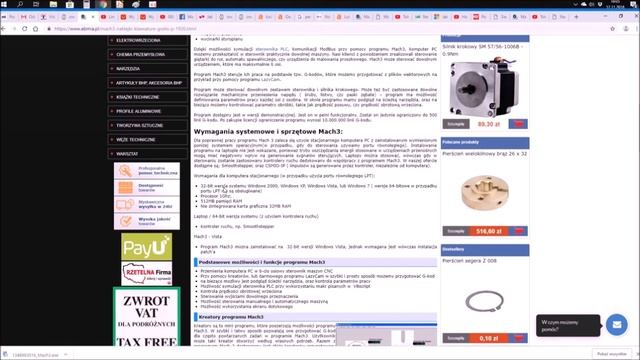Follow the 'sterownika PLC' link in article
Screen dimensions: 640x360
pos(271,49)
